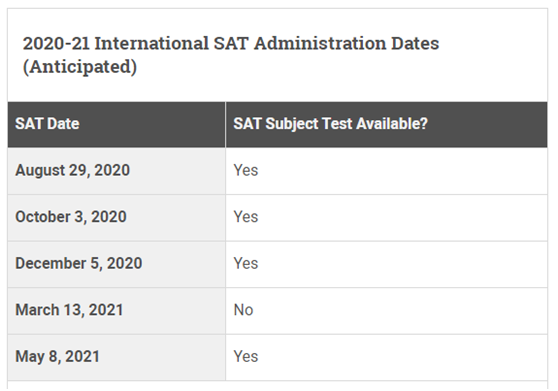Viewport: 558px width, 391px height.
Task: Click the table title heading text
Action: coord(231,55)
